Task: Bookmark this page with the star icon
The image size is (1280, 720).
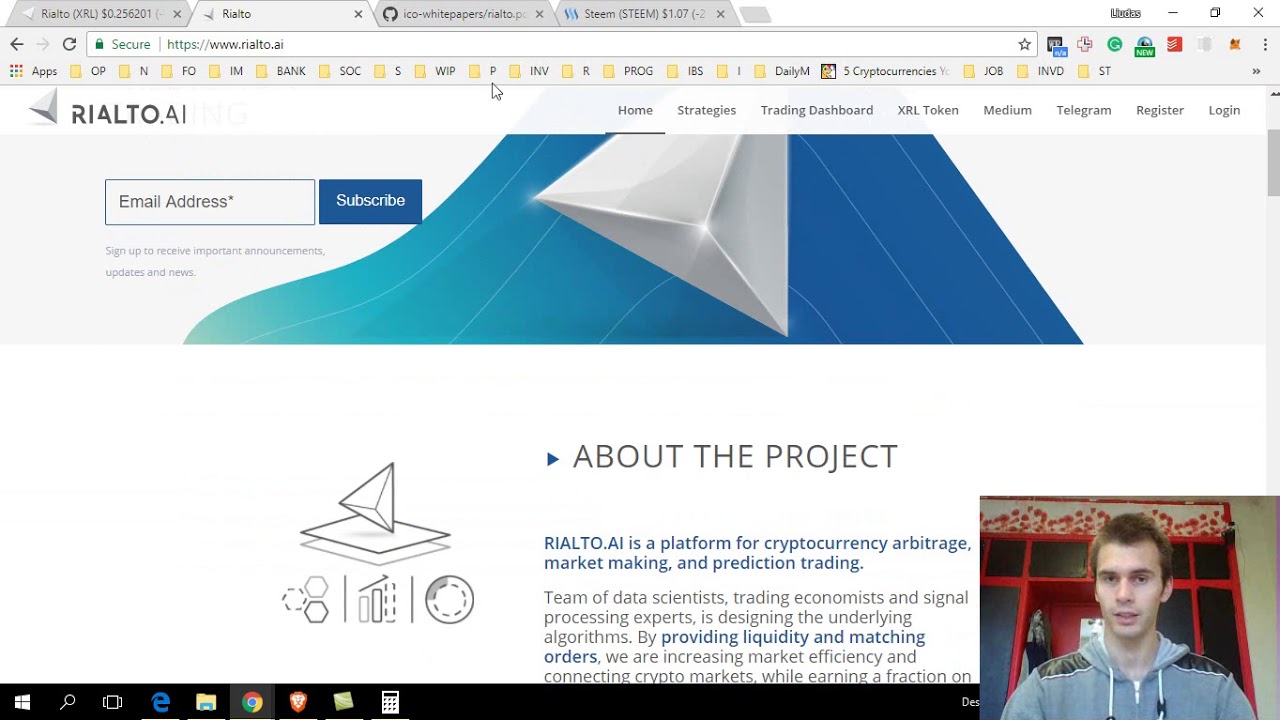Action: pos(1024,44)
